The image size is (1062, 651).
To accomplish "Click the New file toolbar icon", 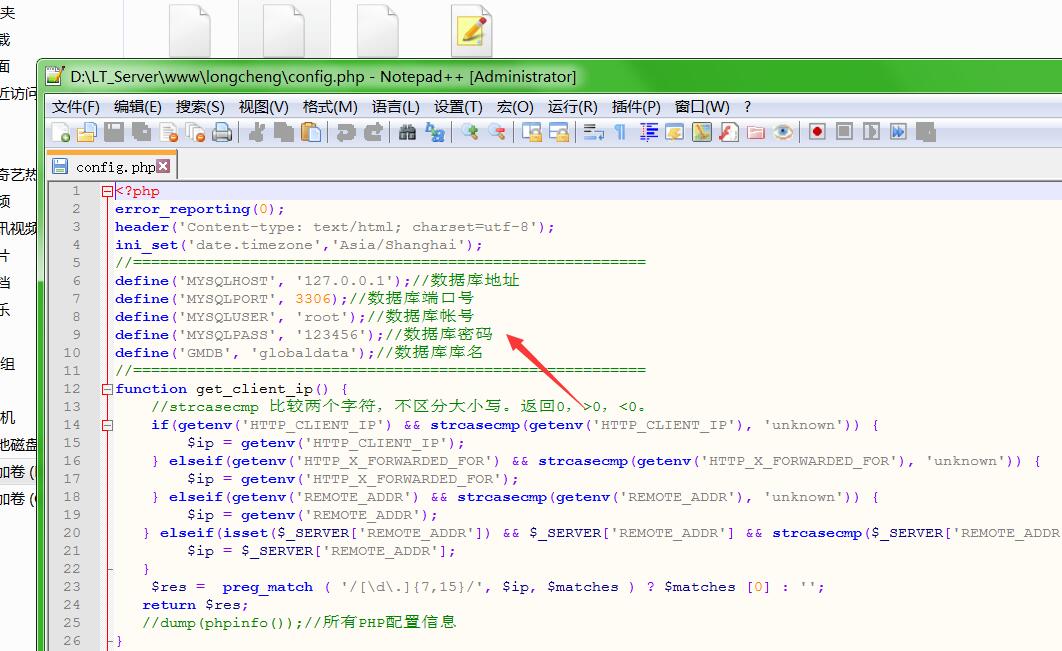I will click(61, 132).
